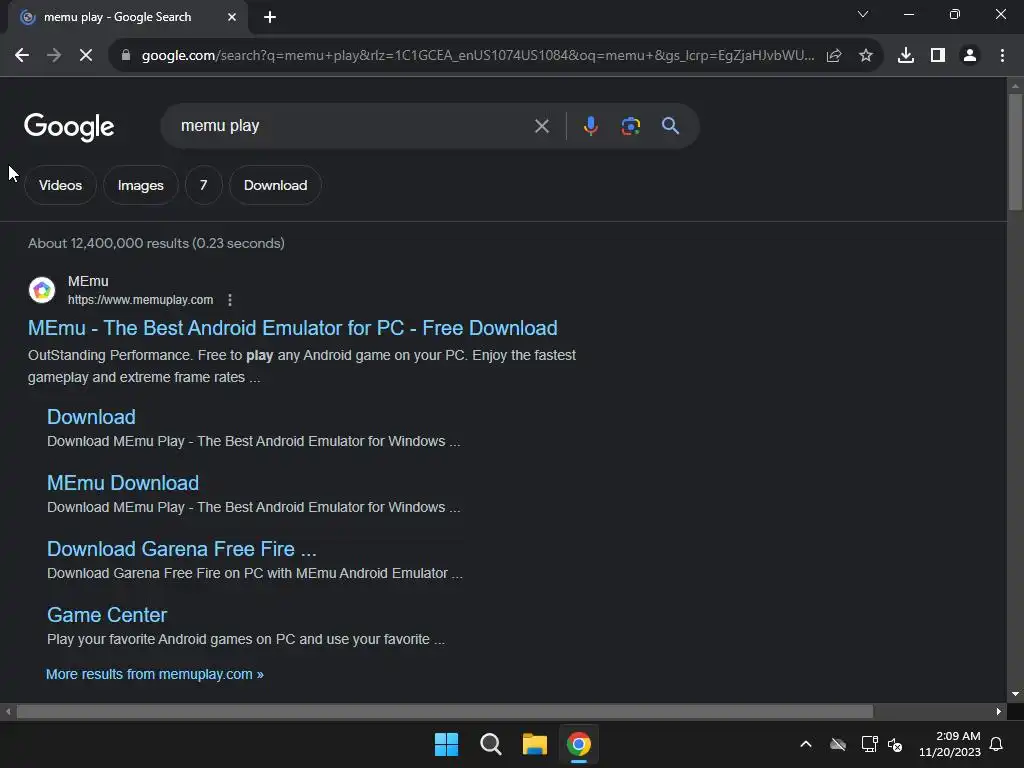Viewport: 1024px width, 768px height.
Task: Open the Windows Start menu
Action: click(447, 744)
